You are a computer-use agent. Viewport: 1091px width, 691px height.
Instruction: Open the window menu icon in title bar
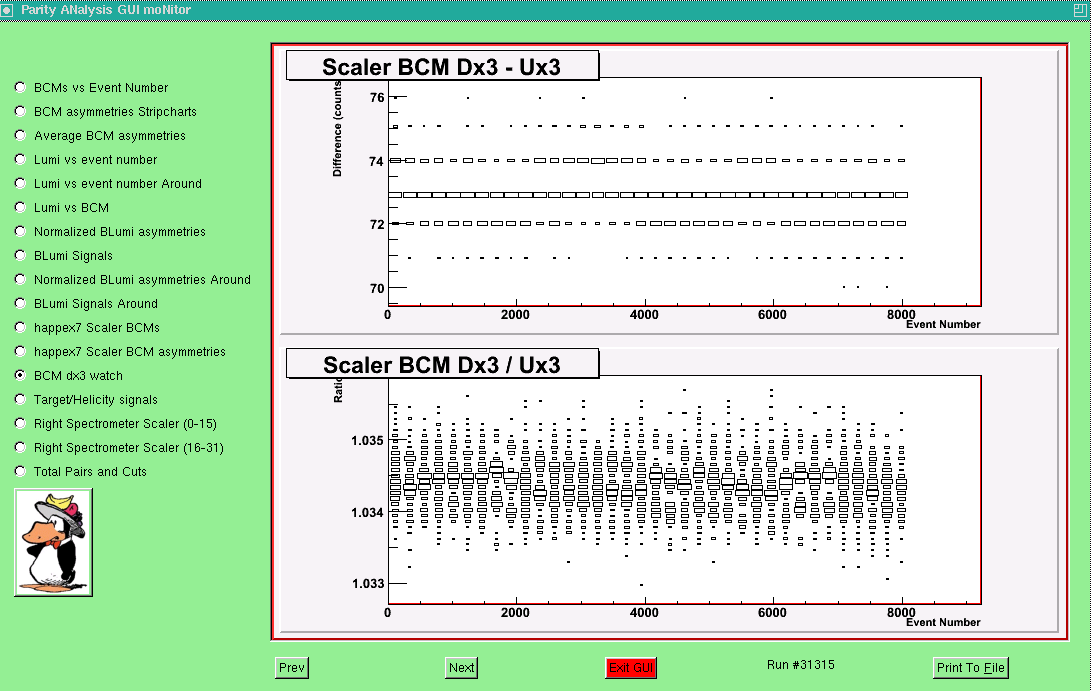6,10
